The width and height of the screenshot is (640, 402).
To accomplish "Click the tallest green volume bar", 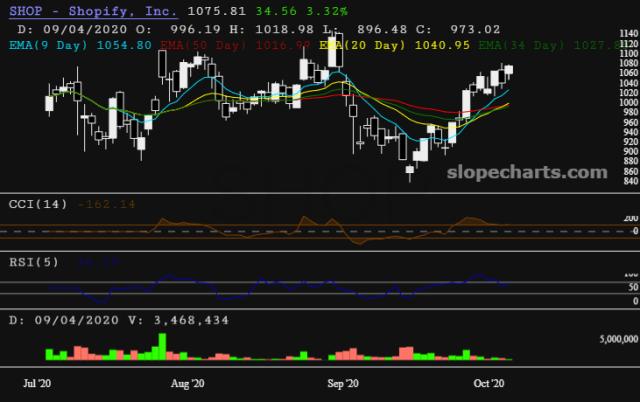I will click(x=161, y=346).
